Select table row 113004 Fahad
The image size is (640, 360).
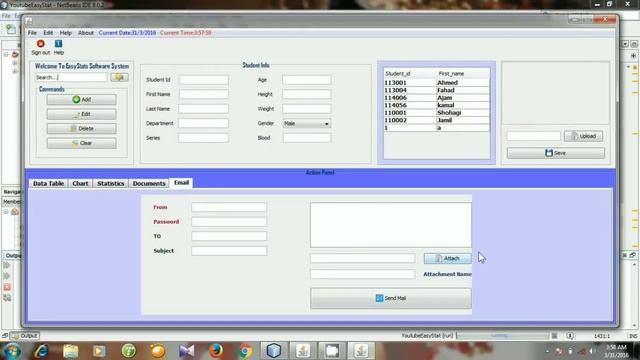point(436,90)
